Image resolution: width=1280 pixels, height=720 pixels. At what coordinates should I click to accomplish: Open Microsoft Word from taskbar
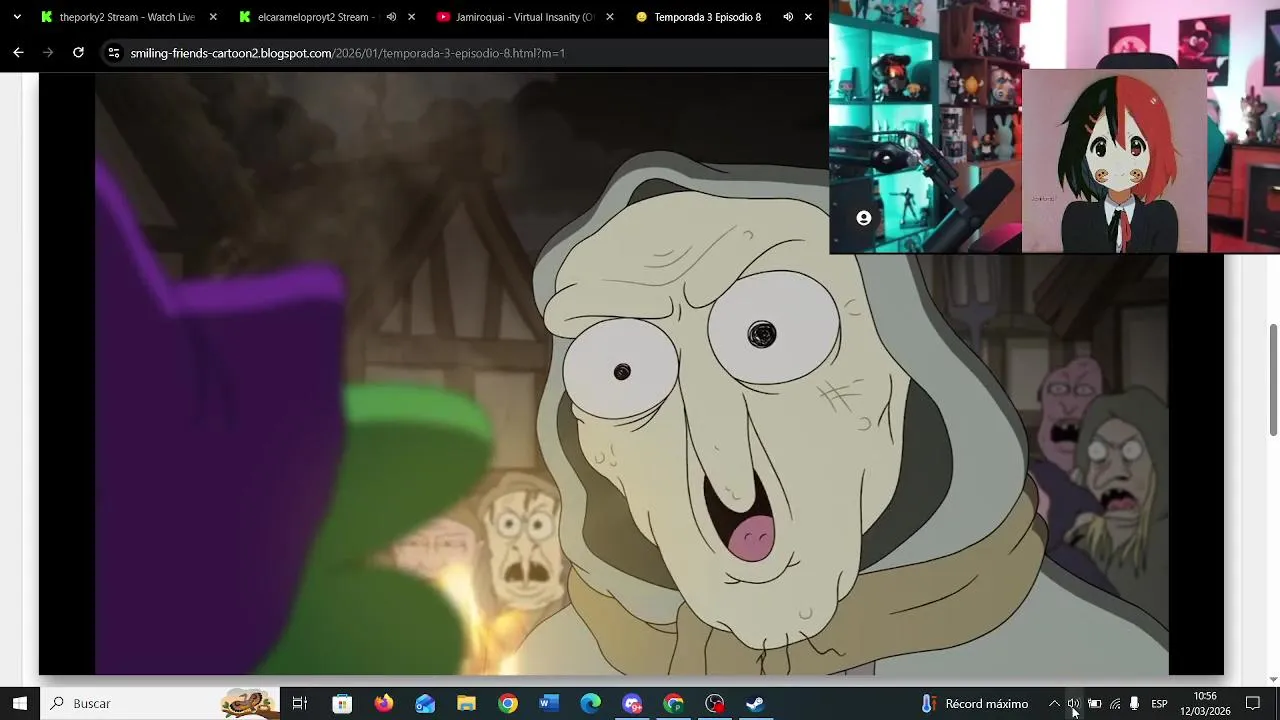coord(549,704)
